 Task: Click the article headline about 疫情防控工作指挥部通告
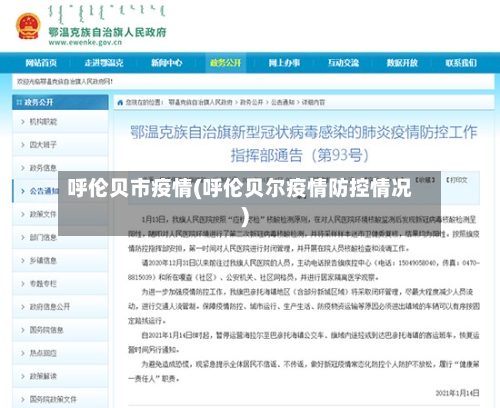tap(303, 144)
